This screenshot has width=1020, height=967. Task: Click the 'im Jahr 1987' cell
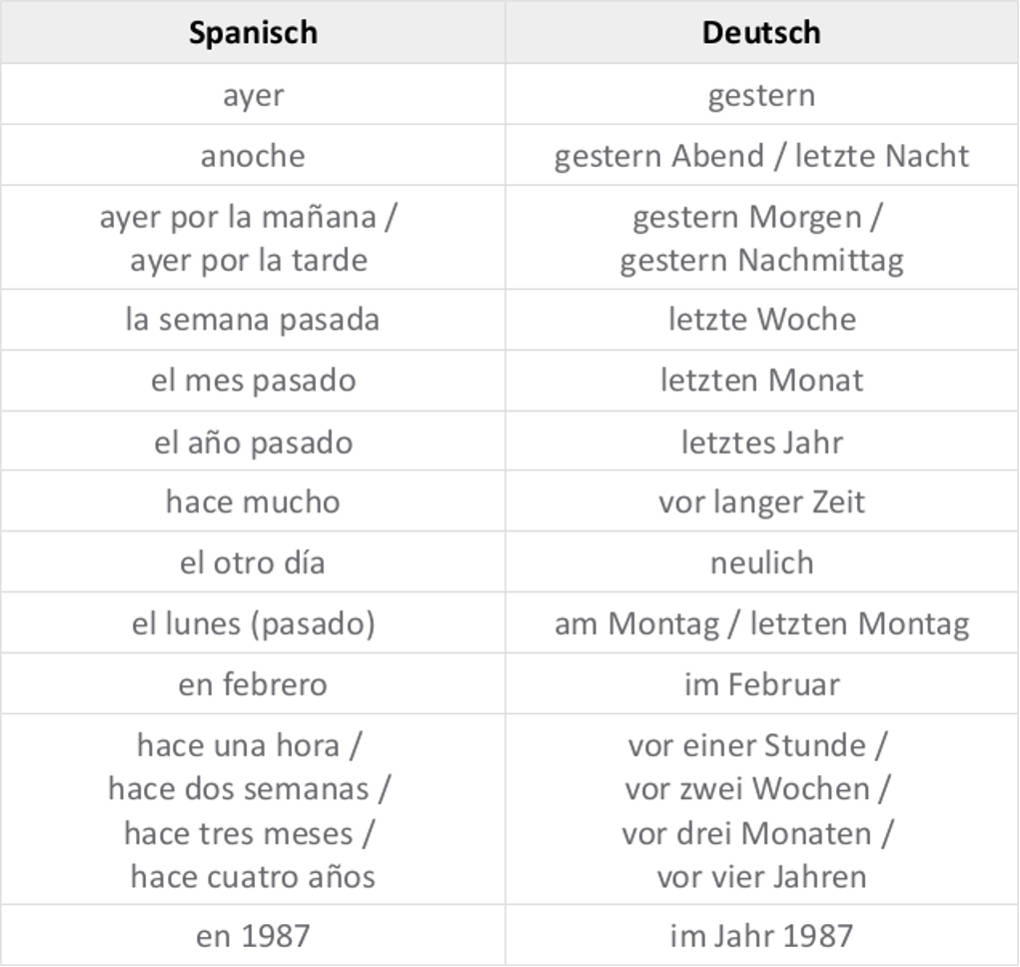761,936
